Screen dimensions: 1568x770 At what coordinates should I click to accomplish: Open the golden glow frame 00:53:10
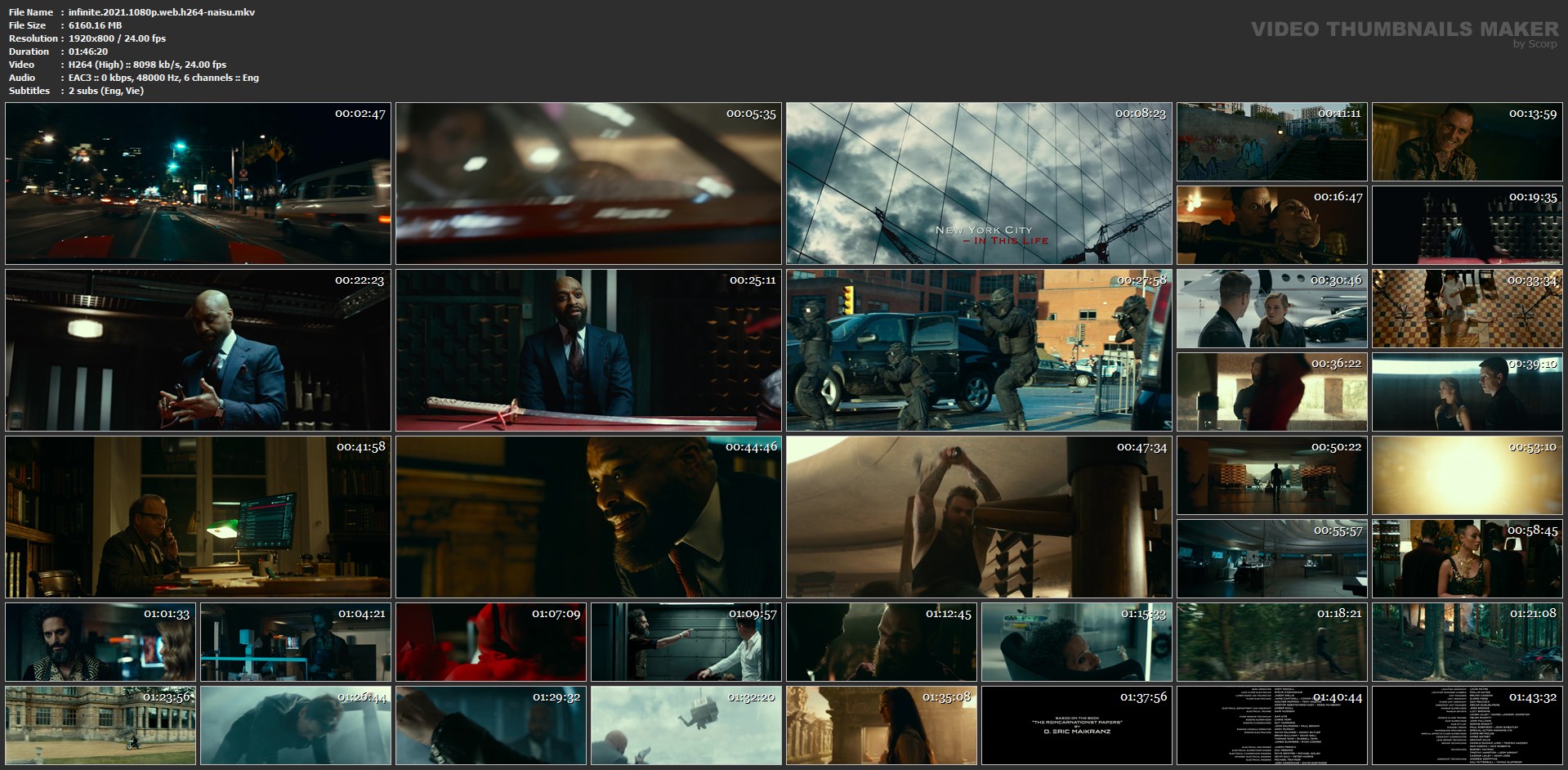pyautogui.click(x=1467, y=476)
